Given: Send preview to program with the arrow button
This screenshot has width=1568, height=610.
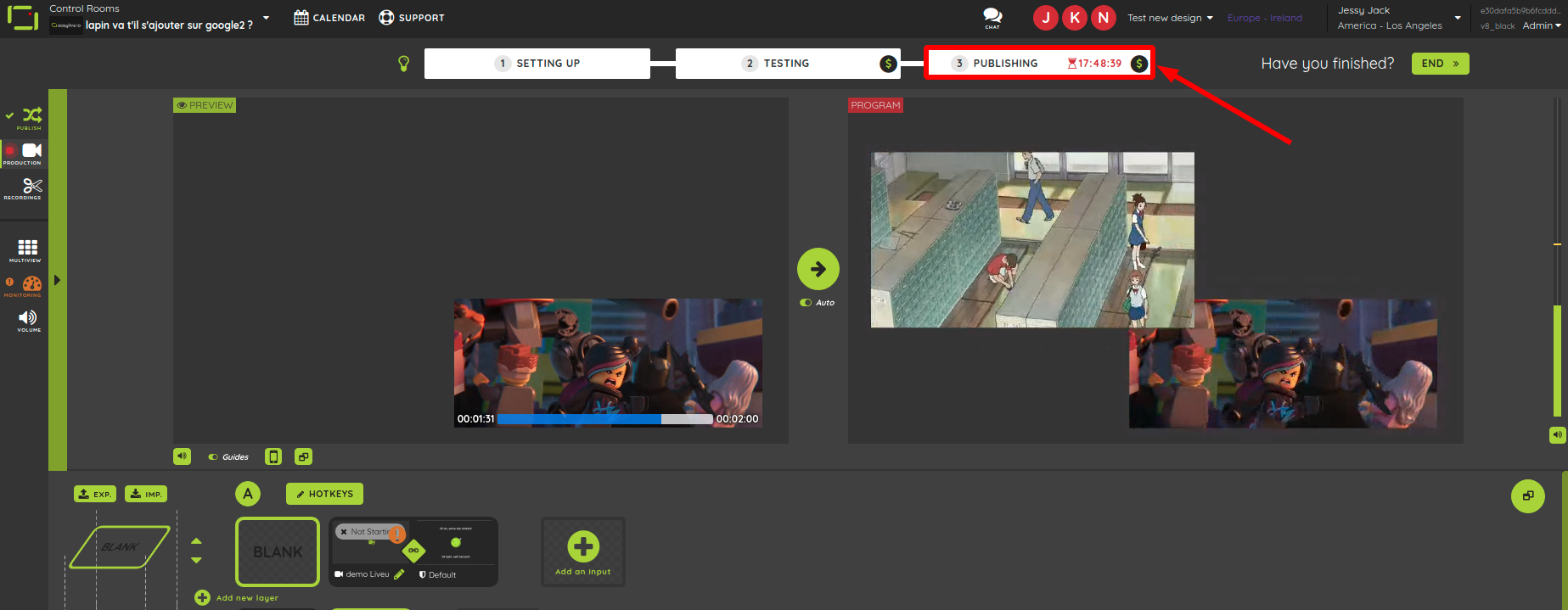Looking at the screenshot, I should click(818, 269).
